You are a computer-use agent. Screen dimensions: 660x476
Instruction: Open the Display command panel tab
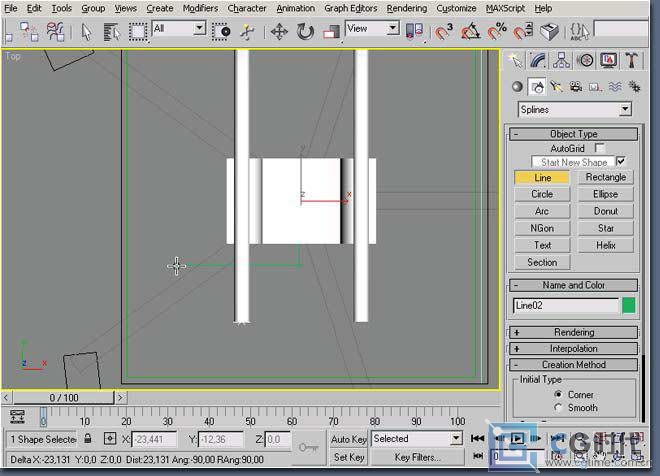(608, 61)
